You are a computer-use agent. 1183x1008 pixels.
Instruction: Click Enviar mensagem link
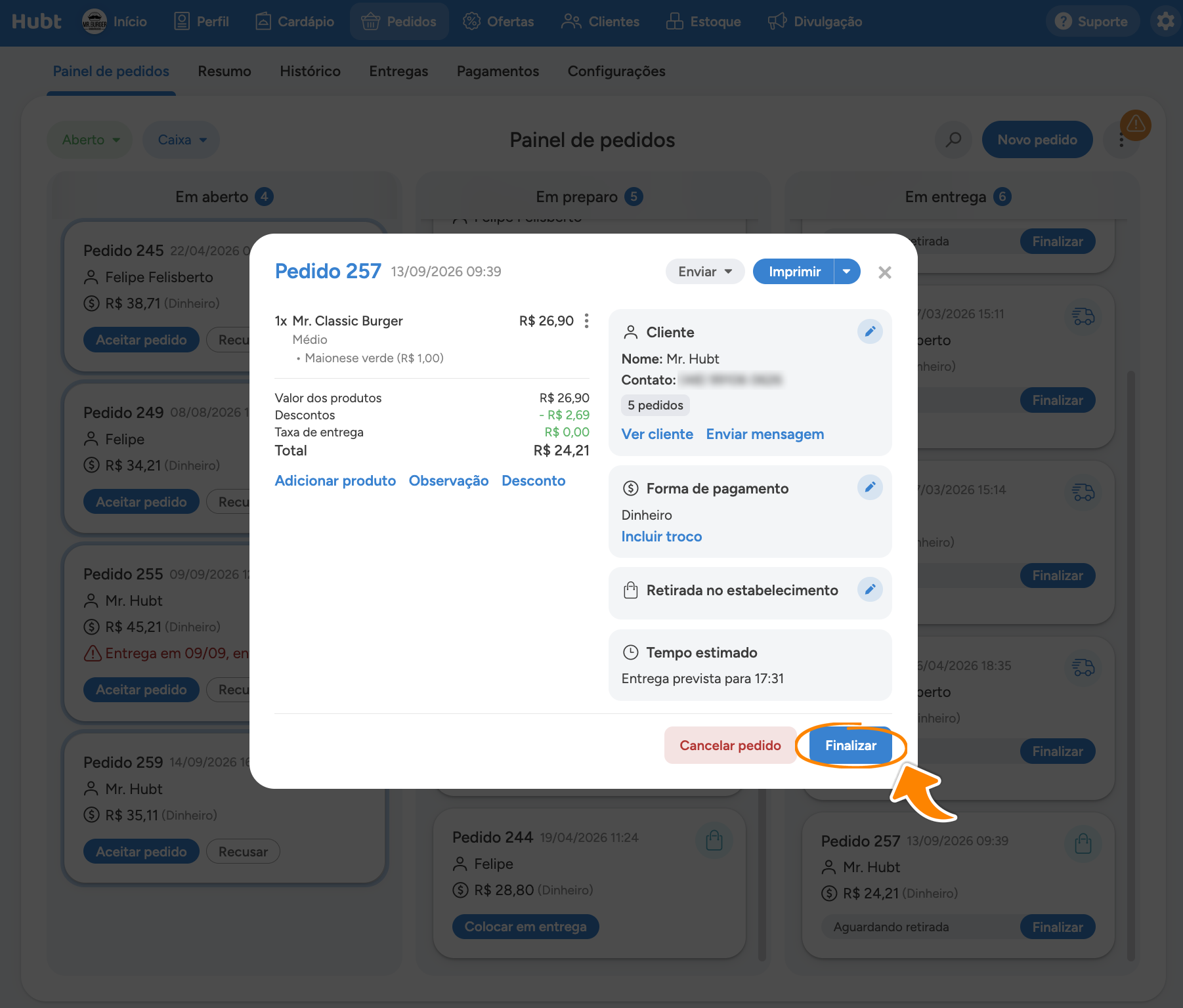click(x=765, y=434)
